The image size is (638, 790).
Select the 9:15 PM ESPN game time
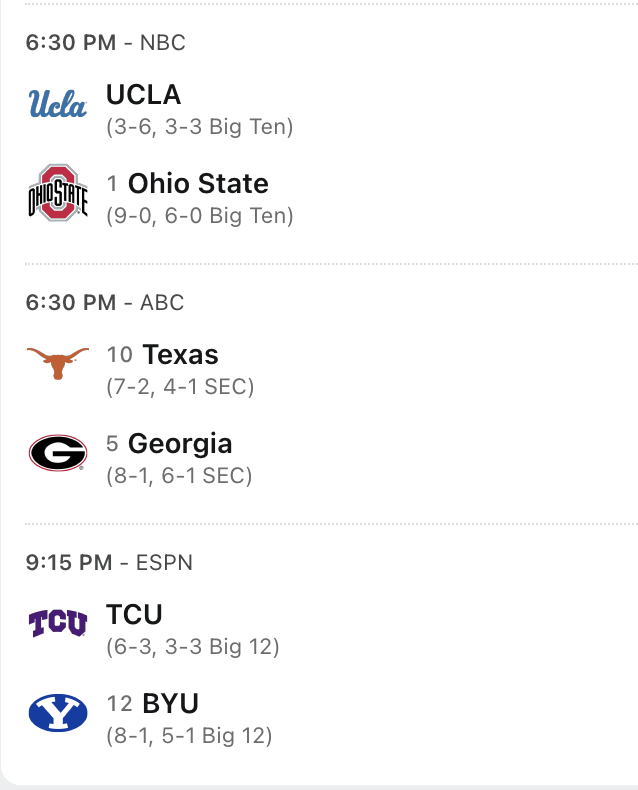[x=109, y=562]
